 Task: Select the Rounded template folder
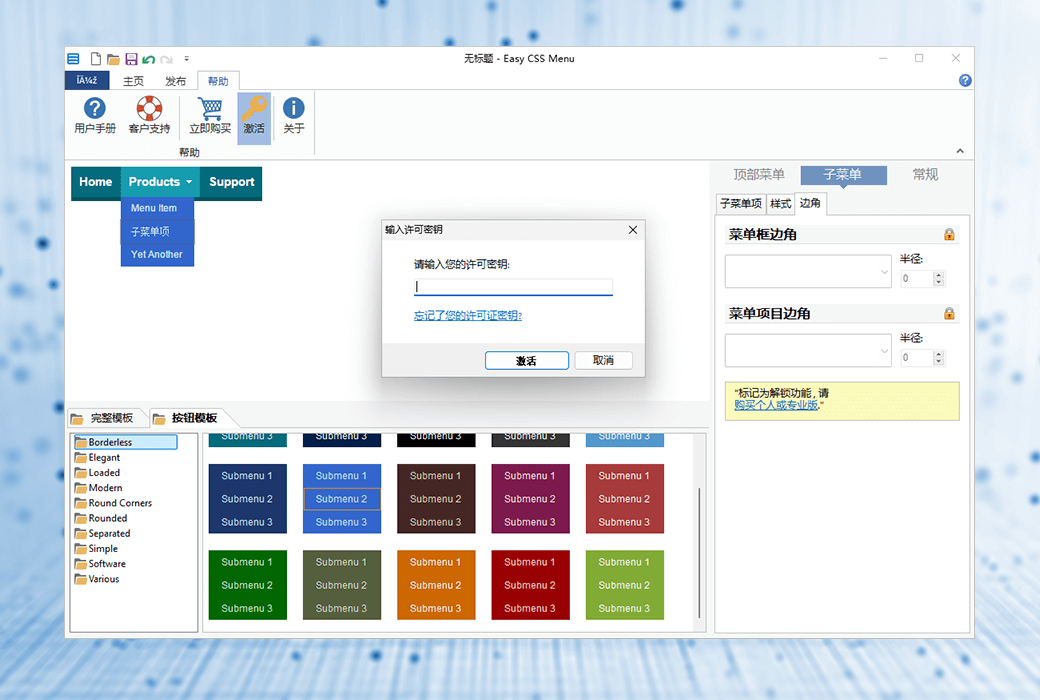click(x=101, y=519)
